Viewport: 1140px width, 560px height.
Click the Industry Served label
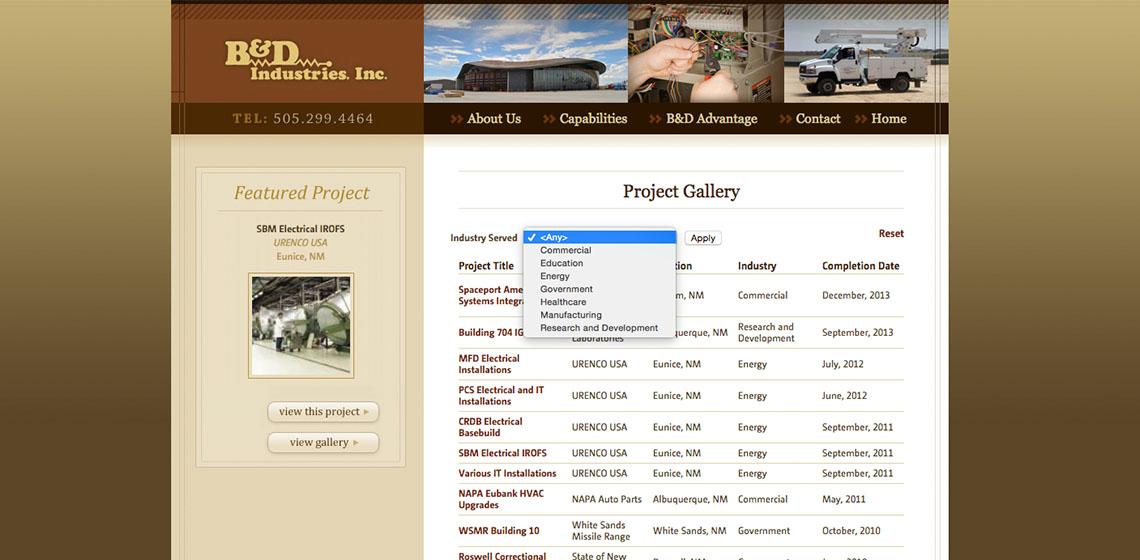click(x=483, y=238)
